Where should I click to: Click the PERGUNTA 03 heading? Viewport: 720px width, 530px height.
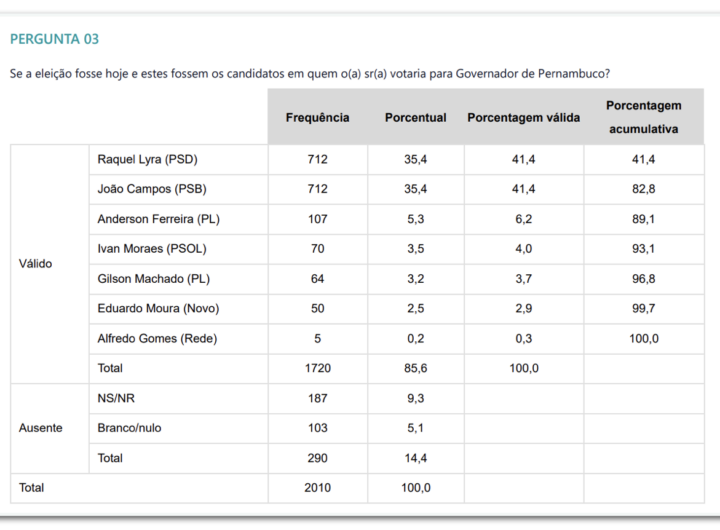(54, 39)
